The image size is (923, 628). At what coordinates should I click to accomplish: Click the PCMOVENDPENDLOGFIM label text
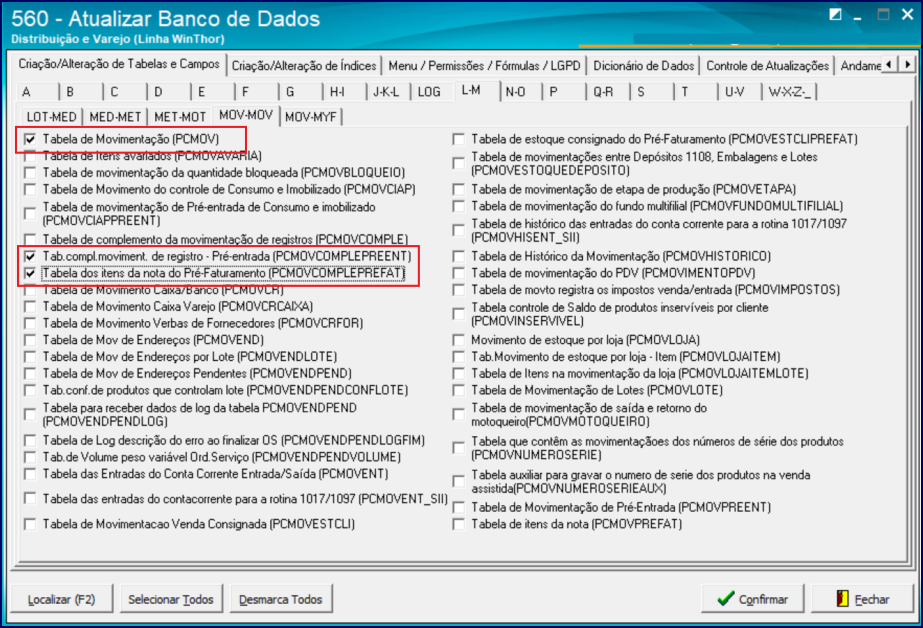point(234,440)
